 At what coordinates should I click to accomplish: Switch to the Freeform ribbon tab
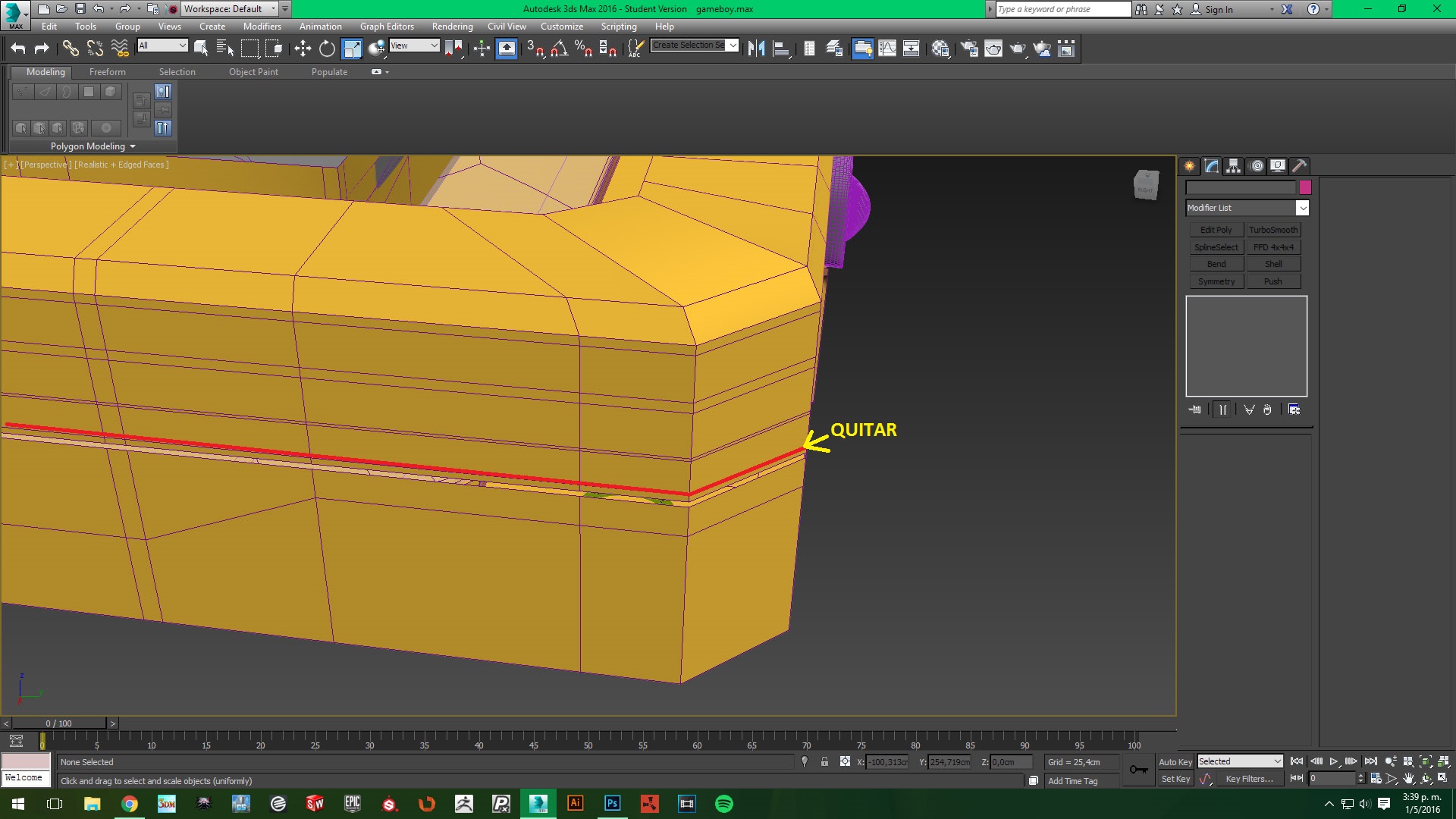[x=107, y=72]
